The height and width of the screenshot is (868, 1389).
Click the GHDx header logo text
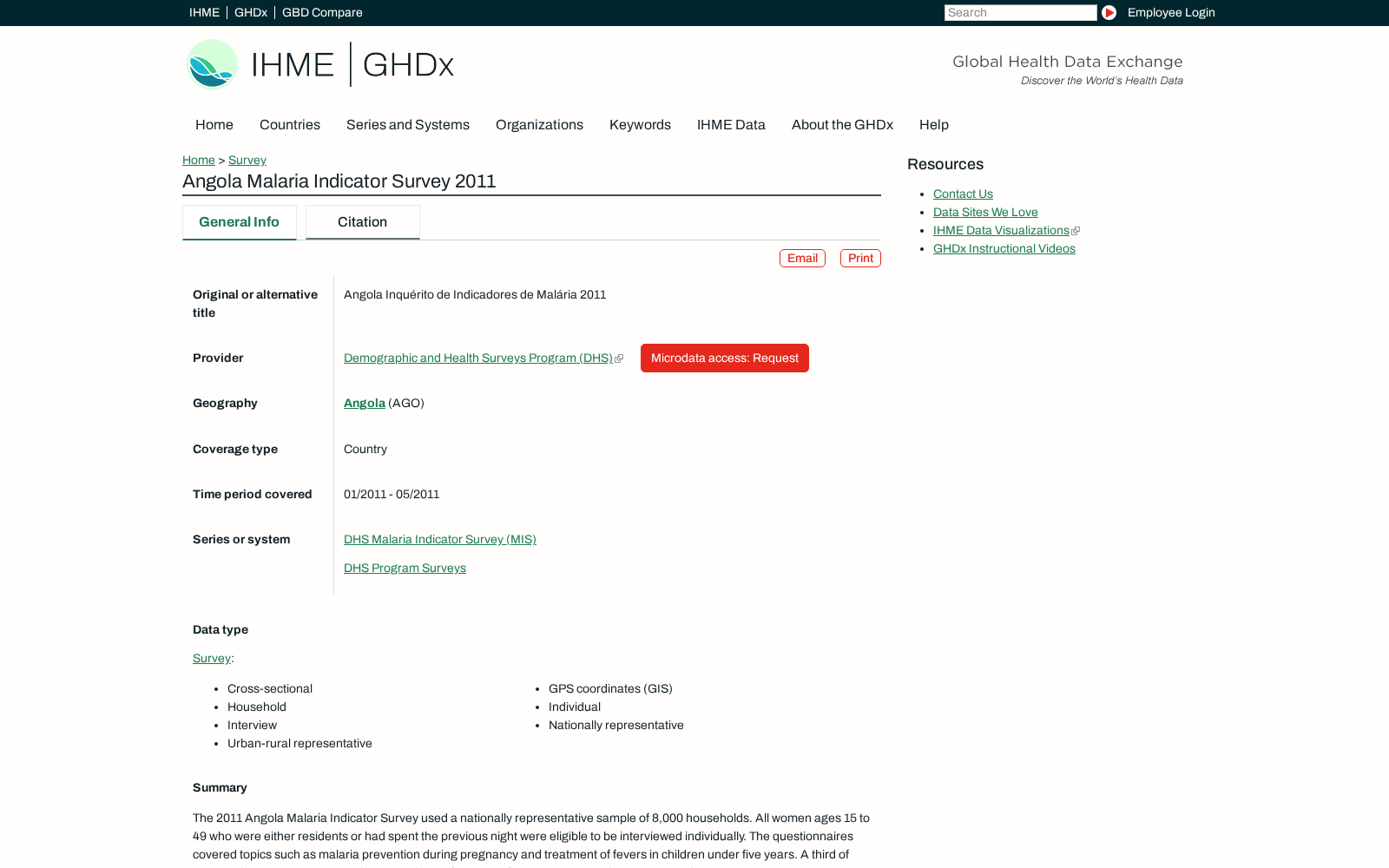pos(408,65)
